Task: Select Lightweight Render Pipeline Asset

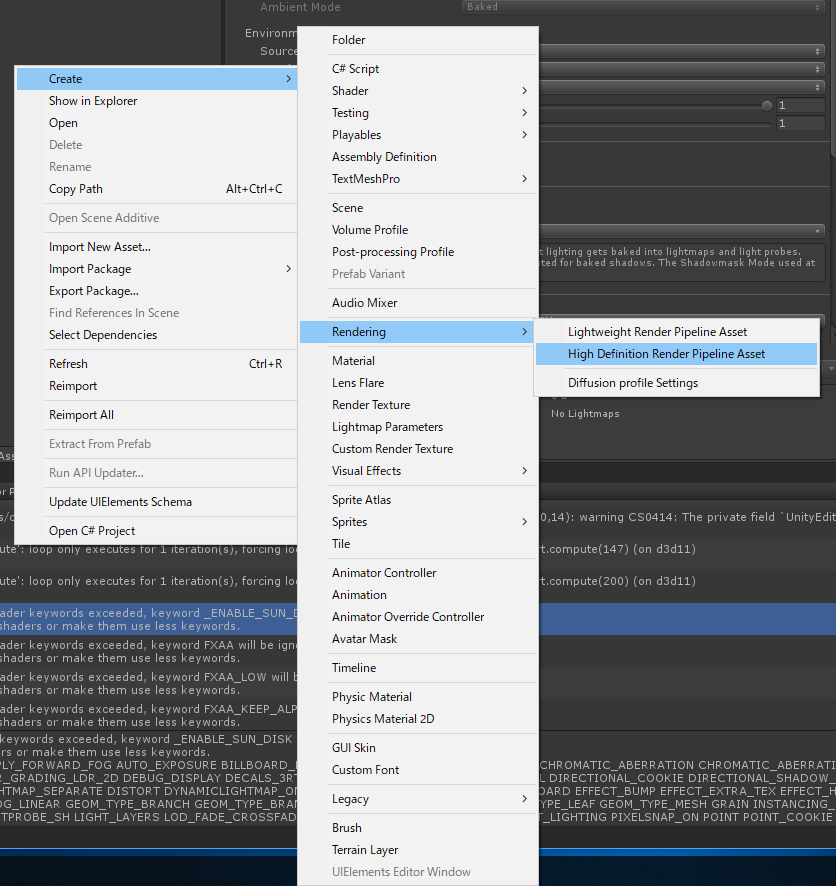Action: pos(676,332)
